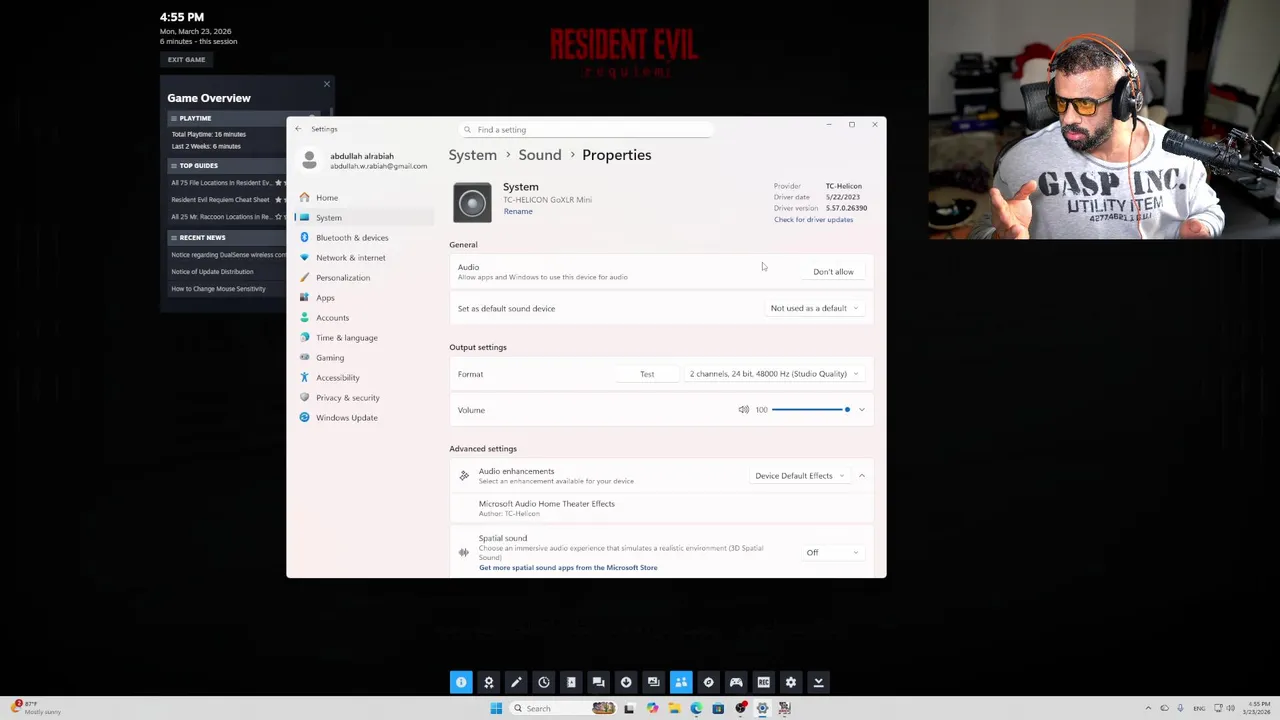Go back with the Settings back arrow
Screen dimensions: 1280x720
pyautogui.click(x=298, y=129)
